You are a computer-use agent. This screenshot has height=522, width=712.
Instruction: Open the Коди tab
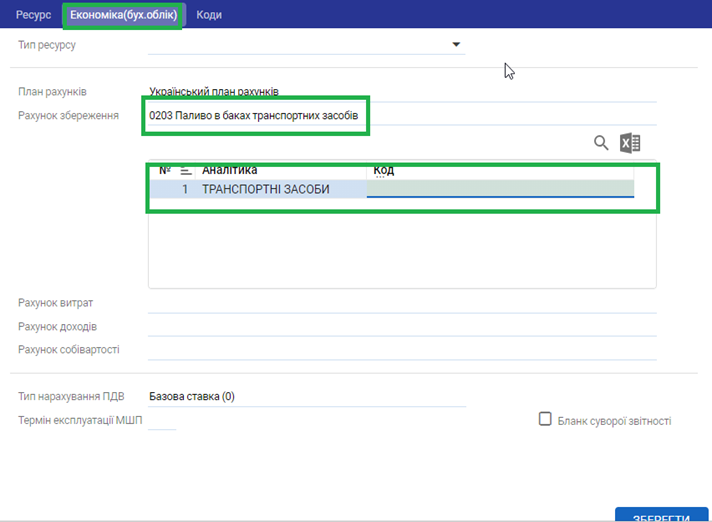point(209,15)
